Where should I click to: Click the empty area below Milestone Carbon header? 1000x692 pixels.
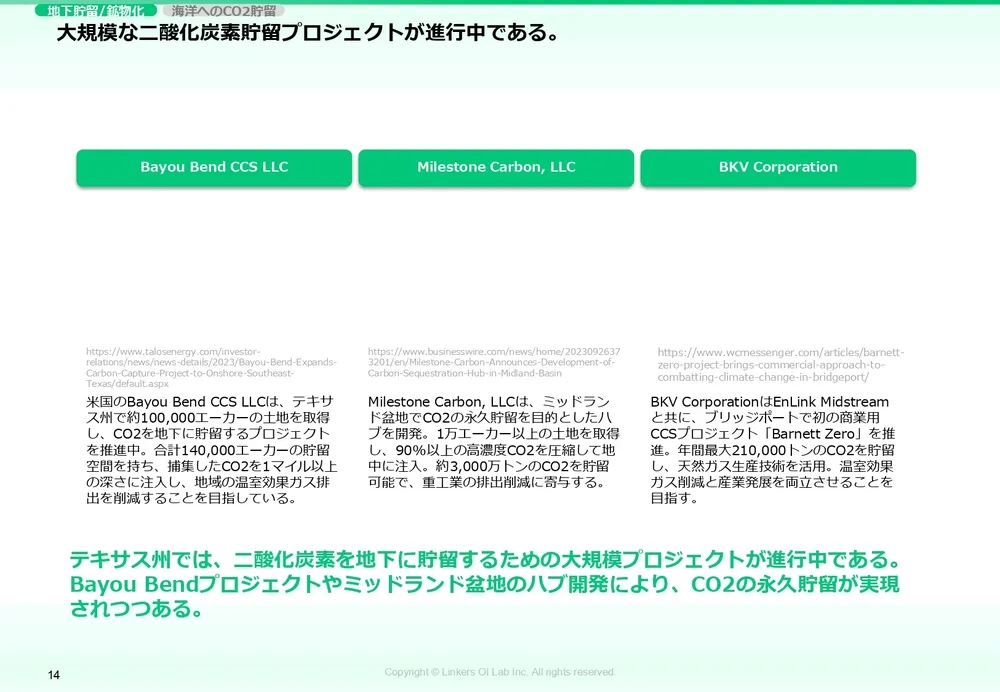pyautogui.click(x=496, y=265)
